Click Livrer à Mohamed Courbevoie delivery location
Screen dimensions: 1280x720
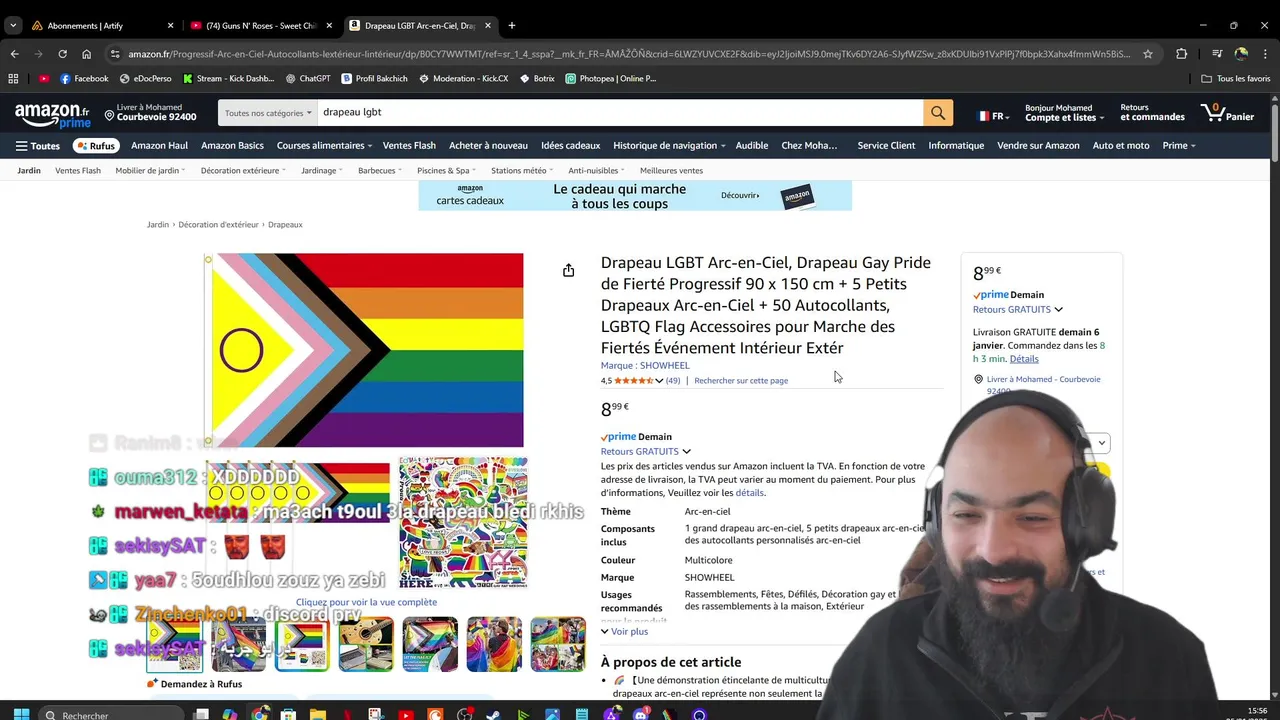click(x=150, y=113)
